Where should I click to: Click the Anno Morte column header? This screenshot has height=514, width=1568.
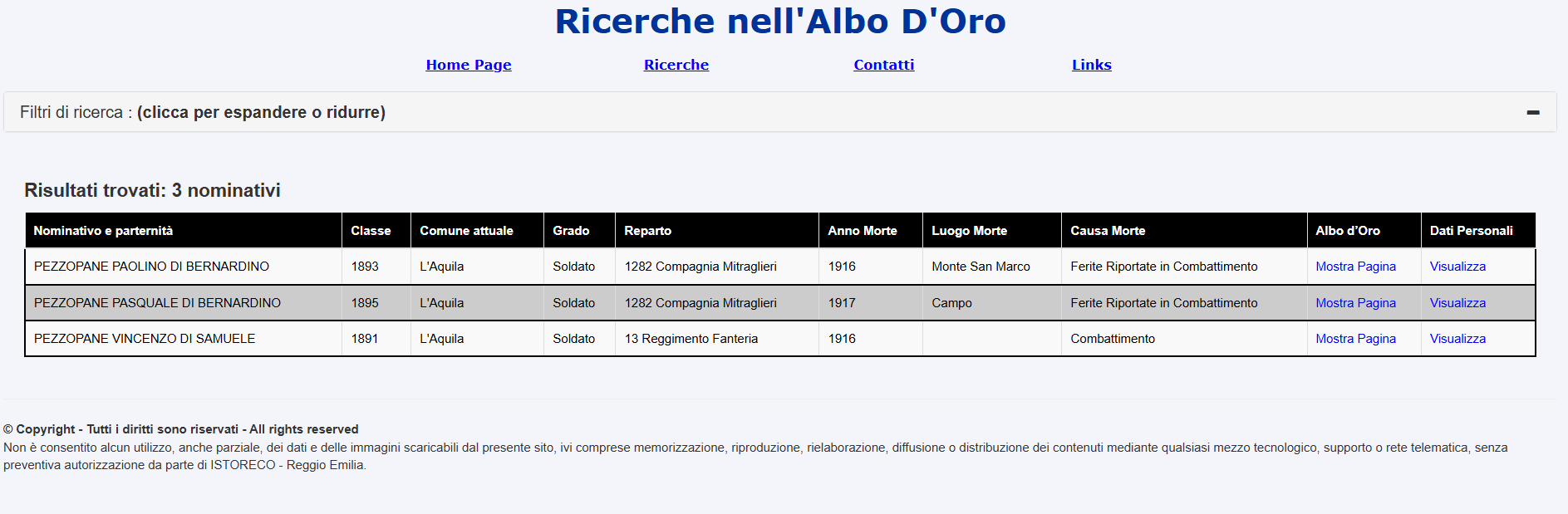871,231
